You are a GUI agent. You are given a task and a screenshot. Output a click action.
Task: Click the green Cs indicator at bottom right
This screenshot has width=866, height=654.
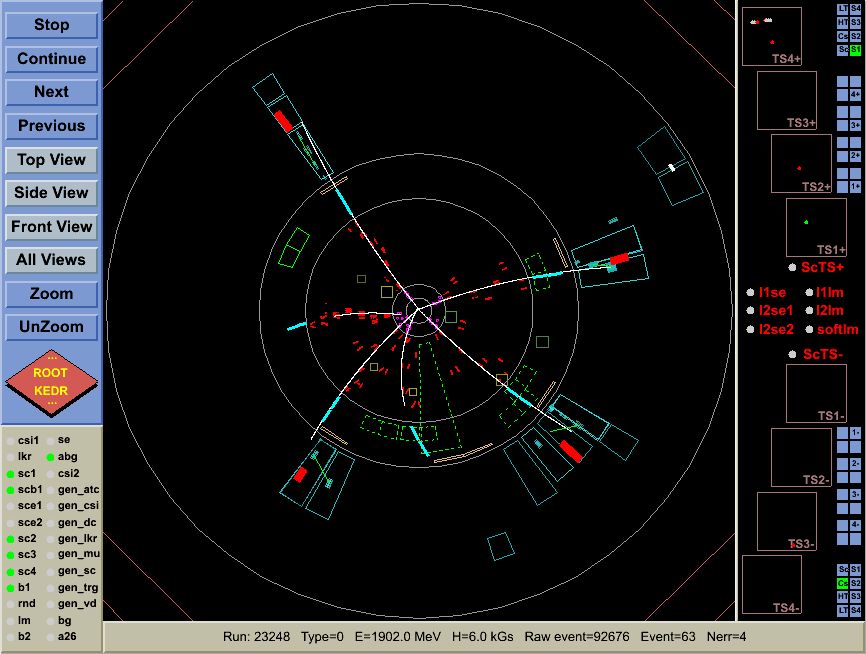click(x=843, y=583)
